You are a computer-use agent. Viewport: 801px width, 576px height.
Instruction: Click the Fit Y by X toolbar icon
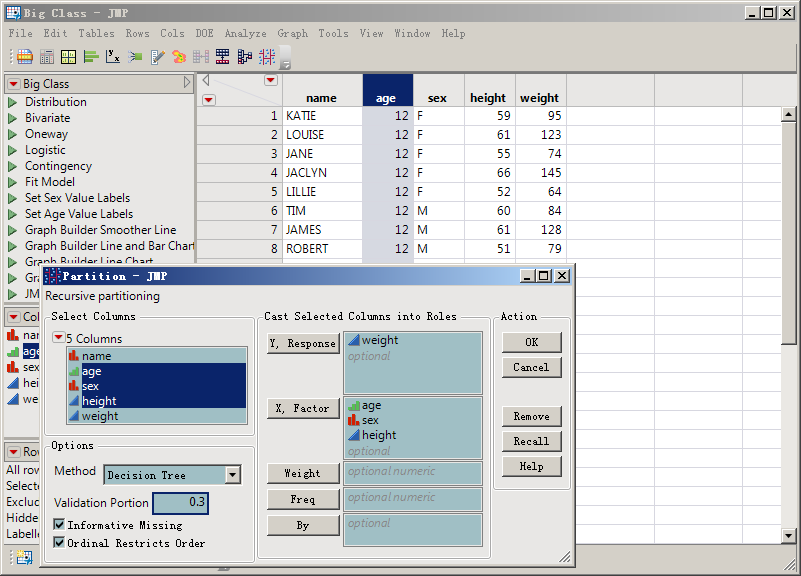[x=113, y=57]
